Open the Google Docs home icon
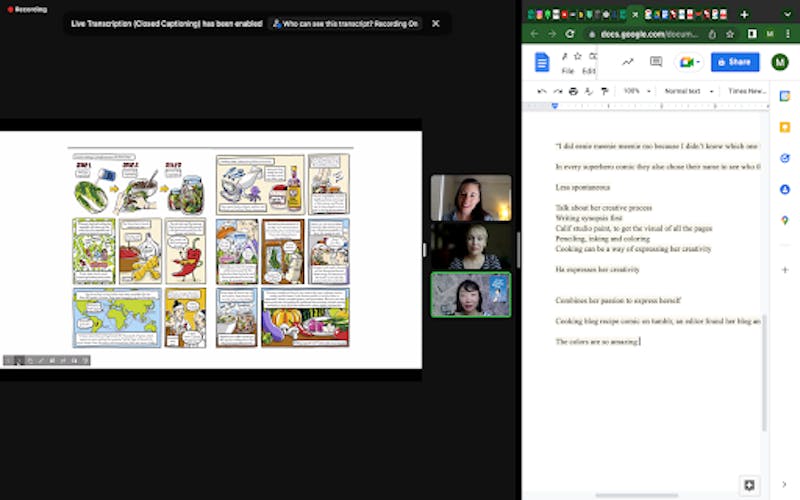This screenshot has width=800, height=500. pos(541,62)
